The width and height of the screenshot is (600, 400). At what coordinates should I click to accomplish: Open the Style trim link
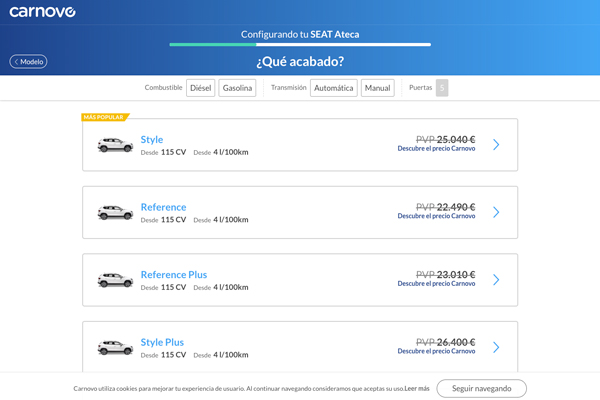[152, 139]
